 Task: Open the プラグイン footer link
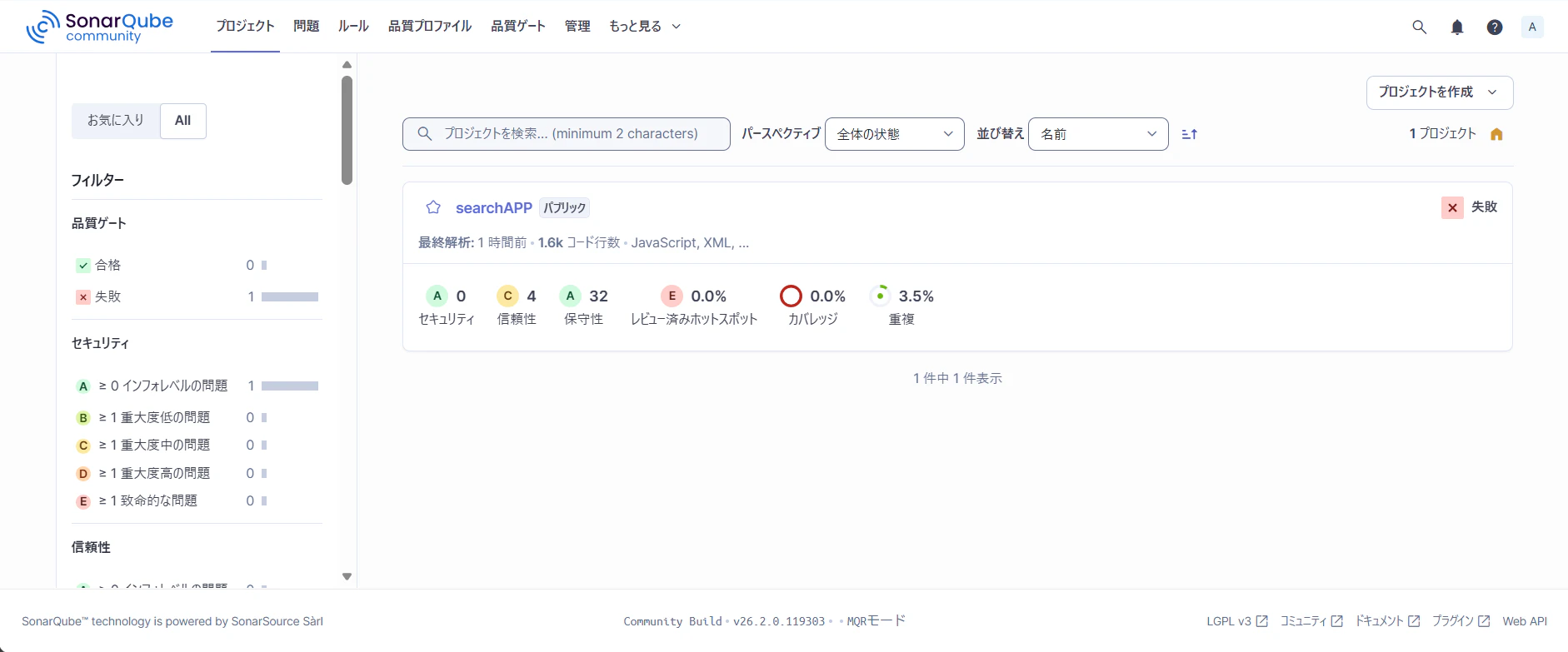1461,621
